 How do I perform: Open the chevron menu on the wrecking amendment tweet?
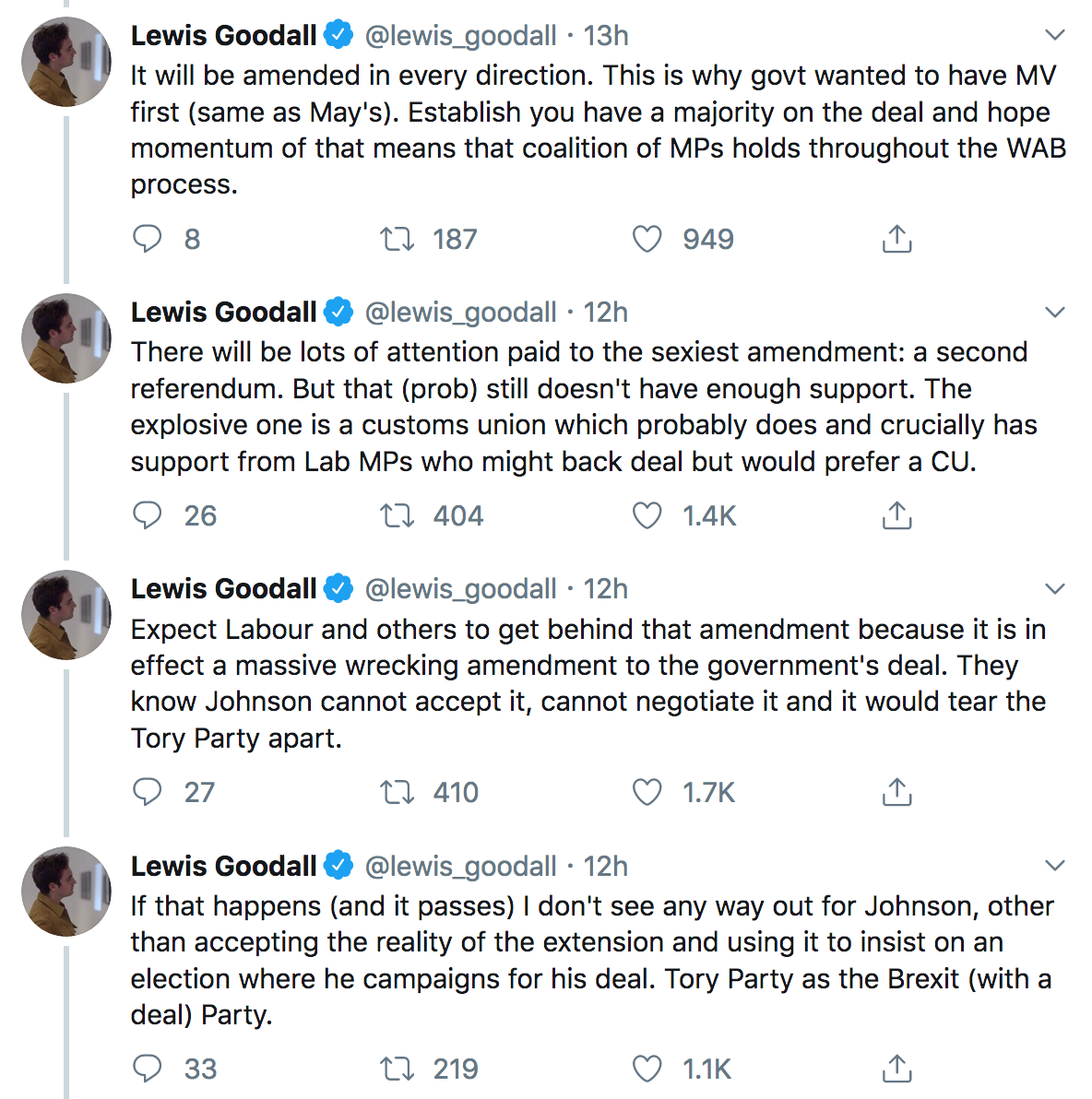[x=1055, y=588]
